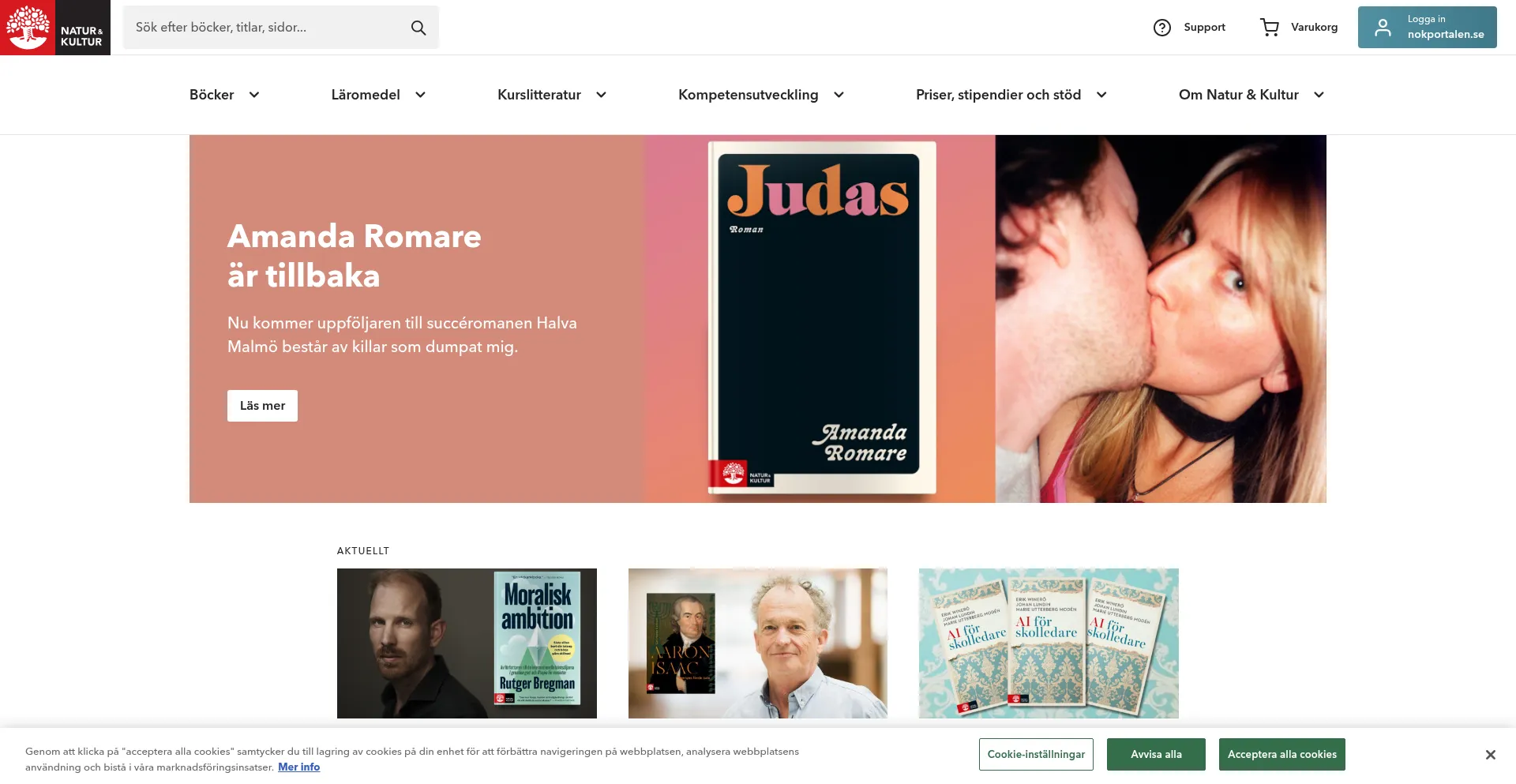Open Cookie-inställningar
Viewport: 1516px width, 784px height.
(x=1036, y=755)
